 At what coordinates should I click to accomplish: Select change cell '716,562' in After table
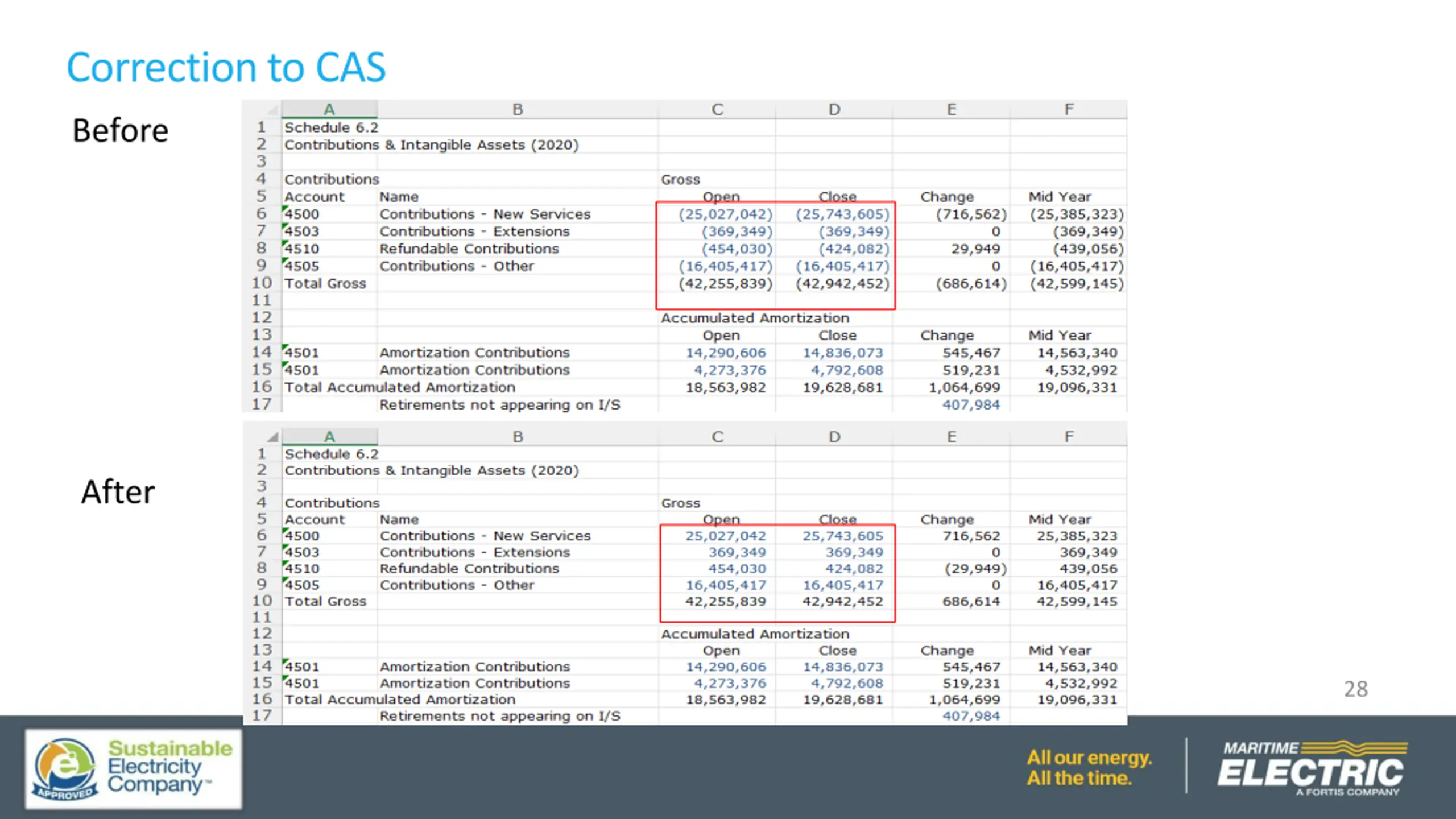pos(971,536)
